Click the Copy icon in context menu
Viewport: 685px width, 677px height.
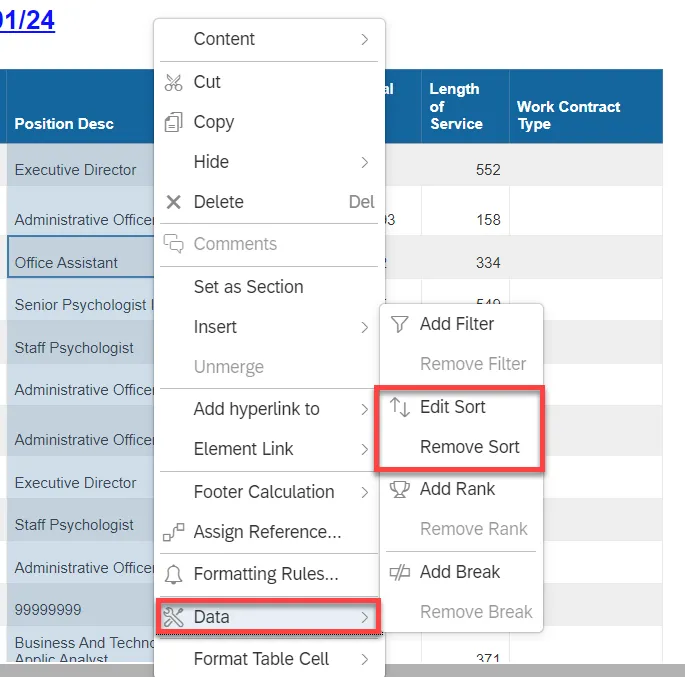(x=174, y=122)
